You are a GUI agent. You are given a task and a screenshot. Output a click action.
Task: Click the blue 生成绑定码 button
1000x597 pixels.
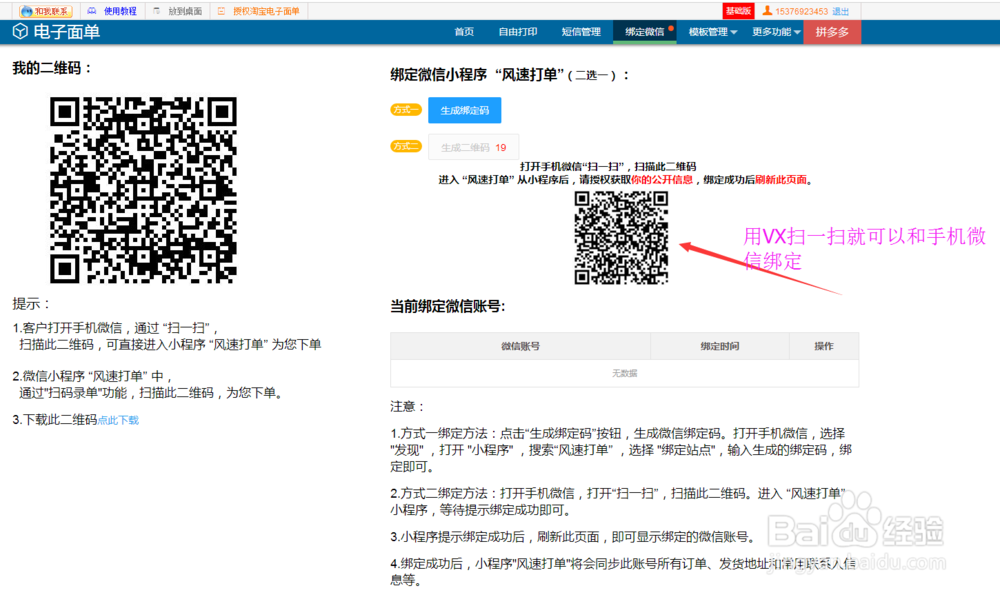pos(464,110)
